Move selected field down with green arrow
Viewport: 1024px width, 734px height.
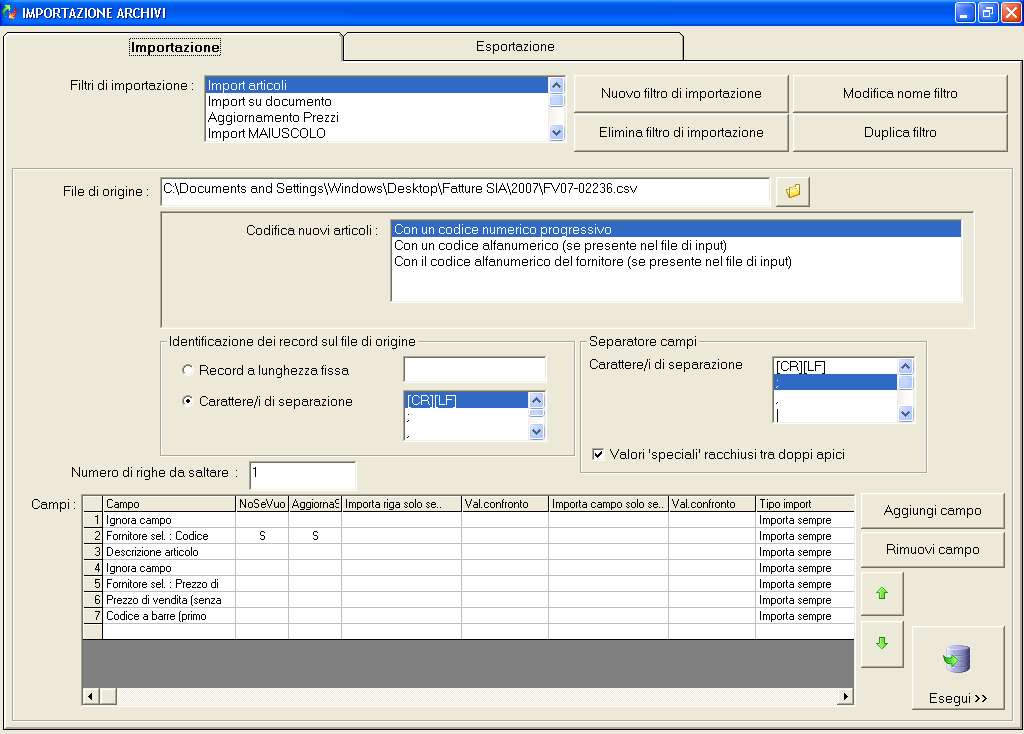point(881,643)
